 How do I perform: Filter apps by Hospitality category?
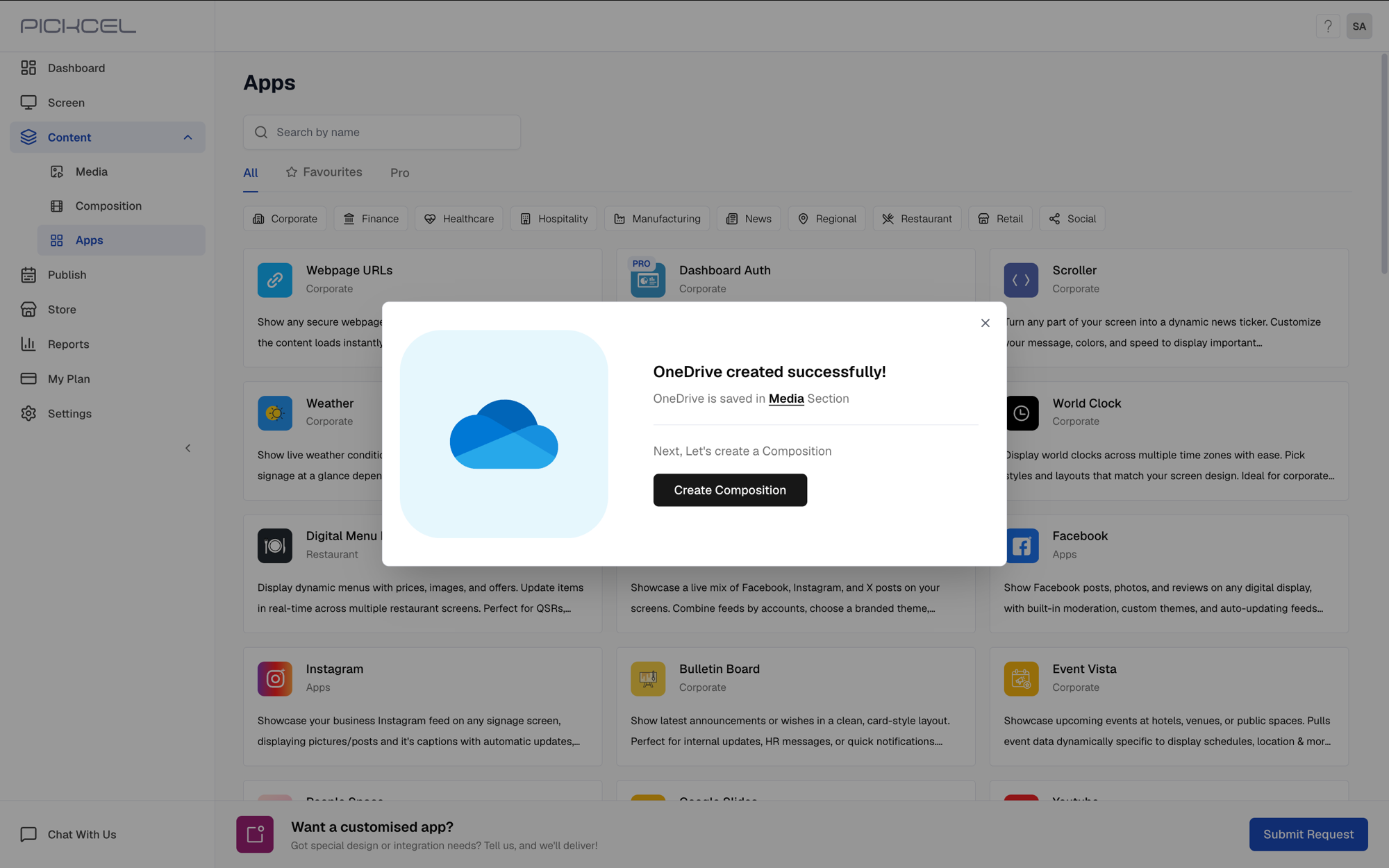(554, 219)
